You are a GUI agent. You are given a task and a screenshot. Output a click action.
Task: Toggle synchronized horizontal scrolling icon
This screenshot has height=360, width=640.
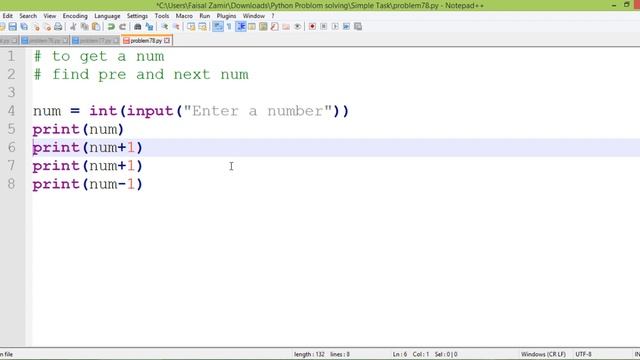pos(202,27)
